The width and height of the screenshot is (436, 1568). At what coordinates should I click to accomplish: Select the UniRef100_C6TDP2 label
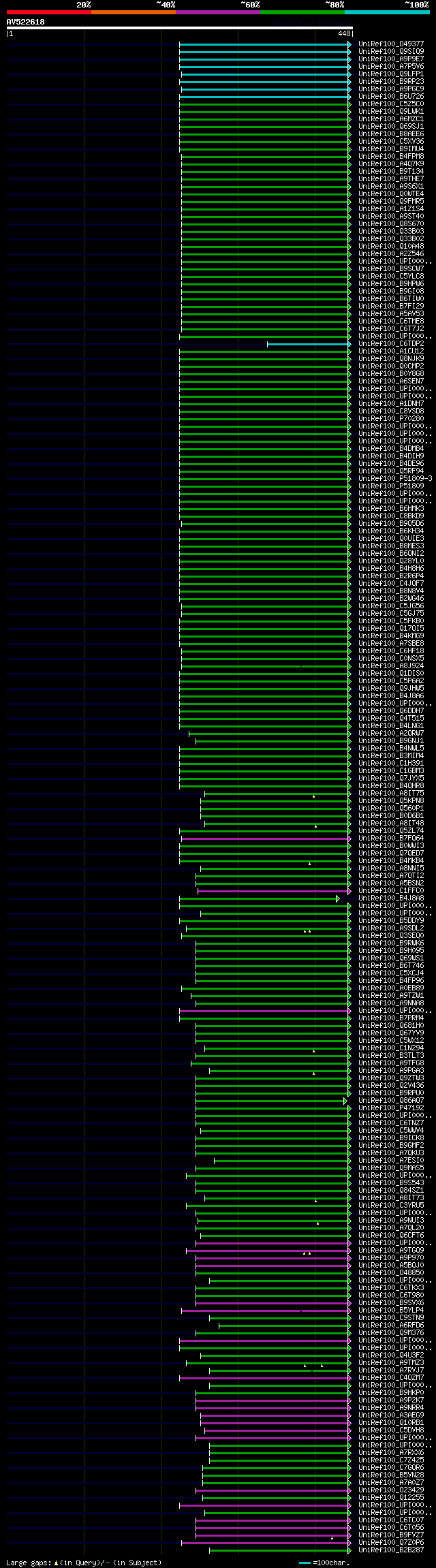[x=391, y=344]
